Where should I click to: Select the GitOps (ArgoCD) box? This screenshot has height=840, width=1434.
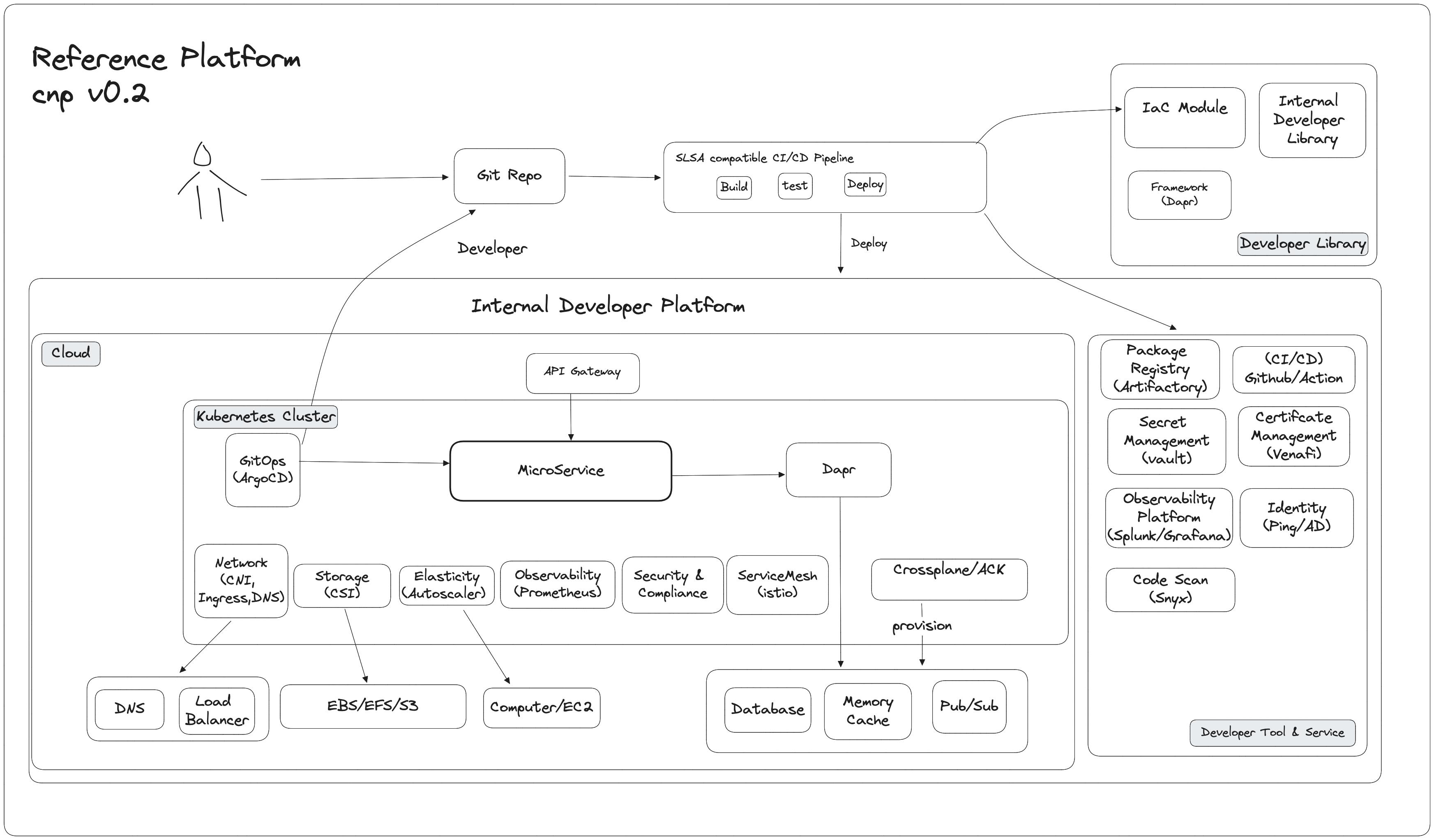(262, 470)
